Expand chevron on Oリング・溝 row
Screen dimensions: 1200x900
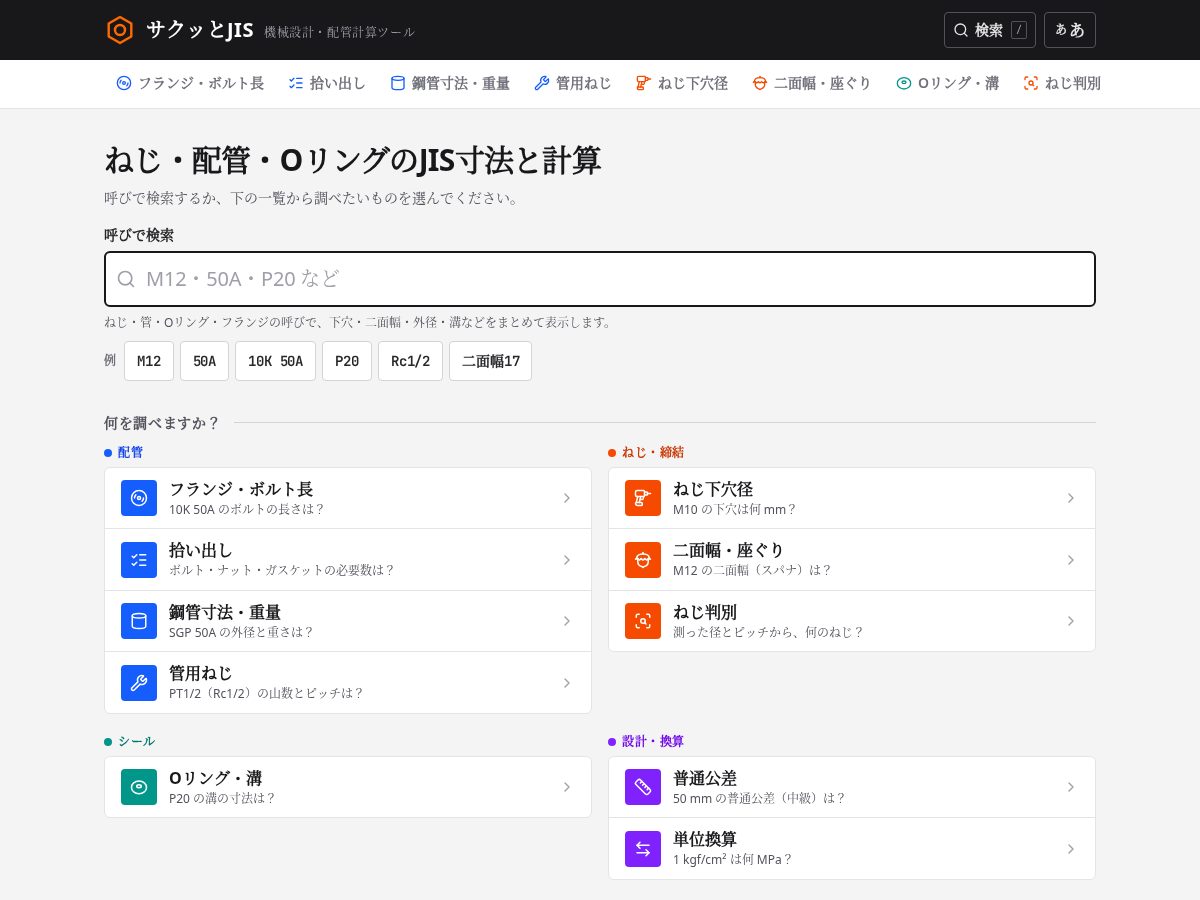[567, 787]
